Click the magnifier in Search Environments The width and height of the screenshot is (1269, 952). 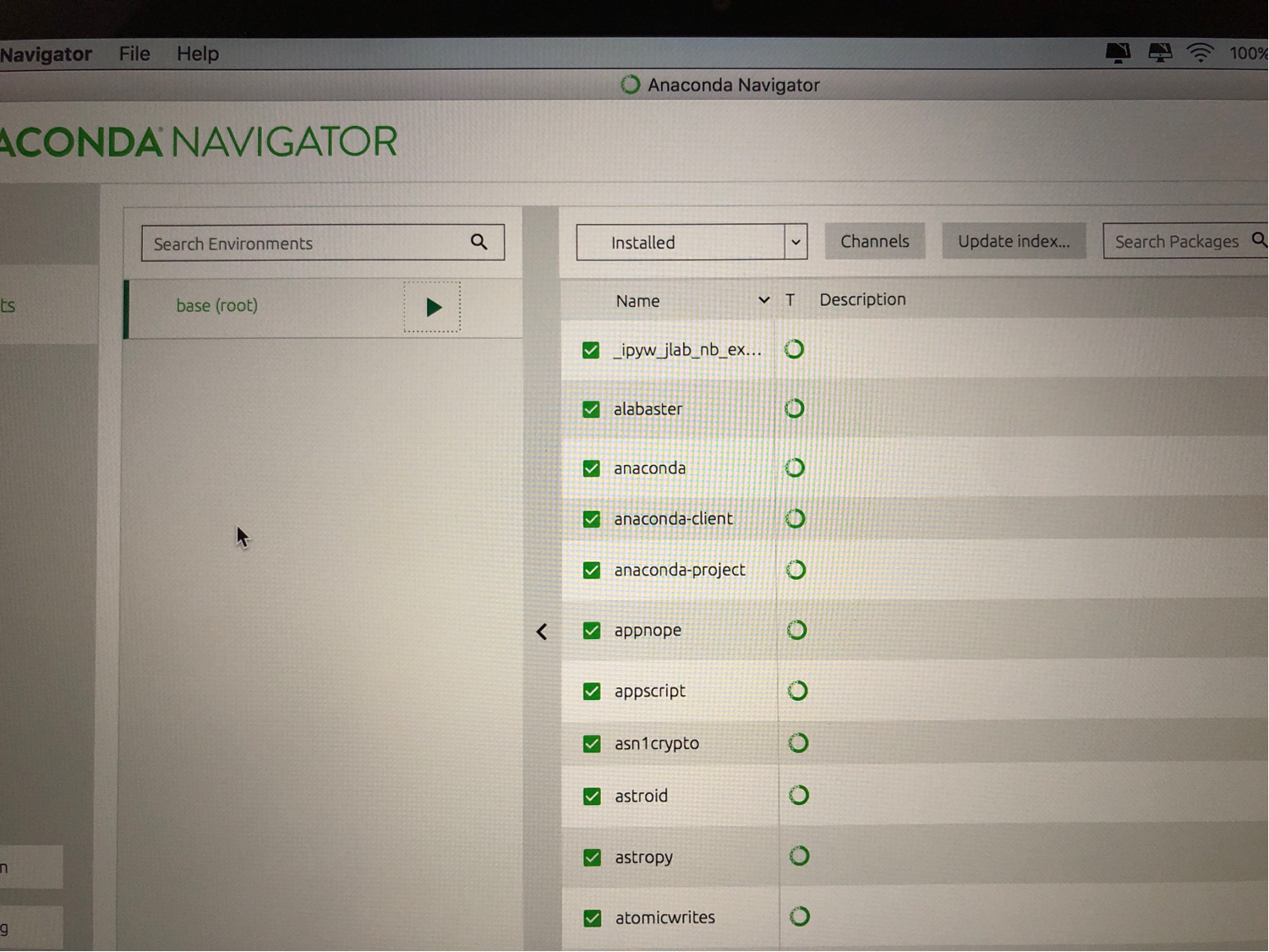coord(479,242)
